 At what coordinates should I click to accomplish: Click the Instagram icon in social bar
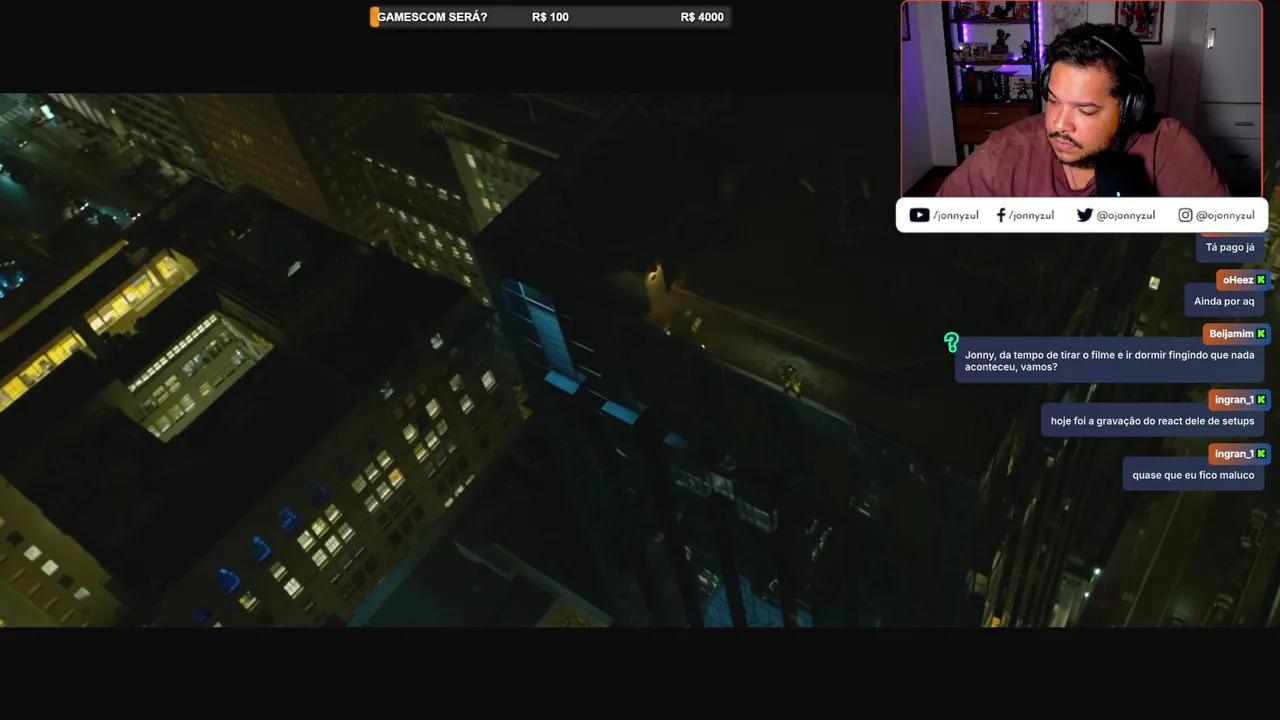(x=1185, y=215)
